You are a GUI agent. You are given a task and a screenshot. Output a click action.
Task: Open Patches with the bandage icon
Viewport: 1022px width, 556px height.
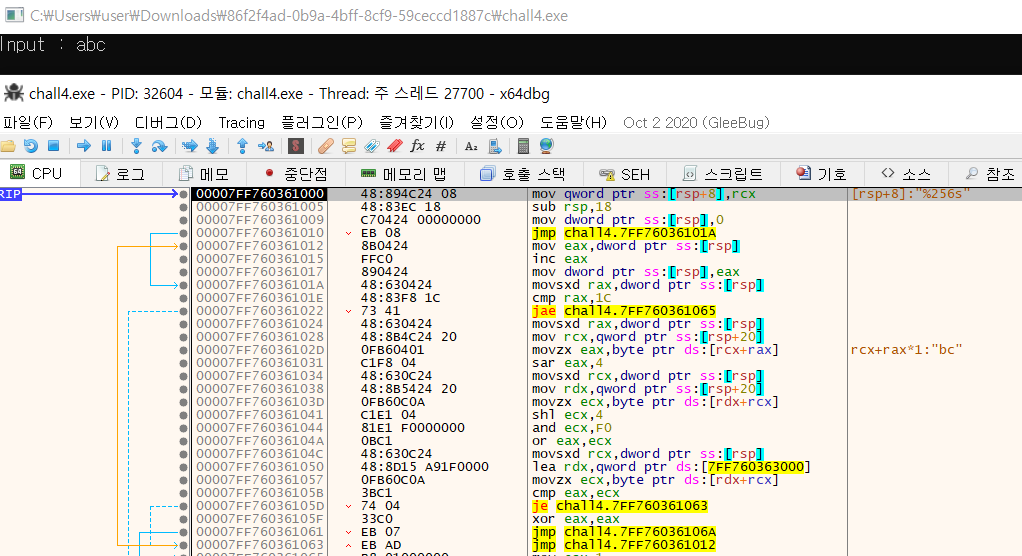[x=325, y=146]
